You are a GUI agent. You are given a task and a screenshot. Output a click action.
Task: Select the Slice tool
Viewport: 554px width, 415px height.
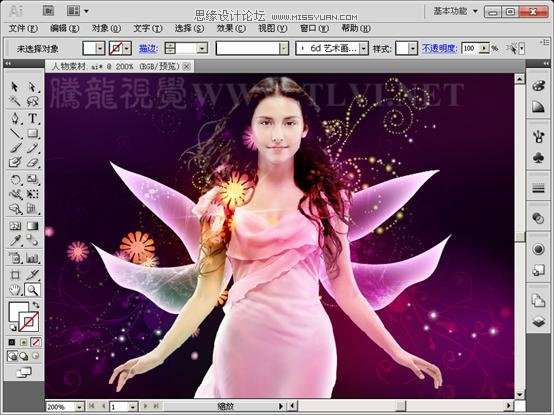32,275
